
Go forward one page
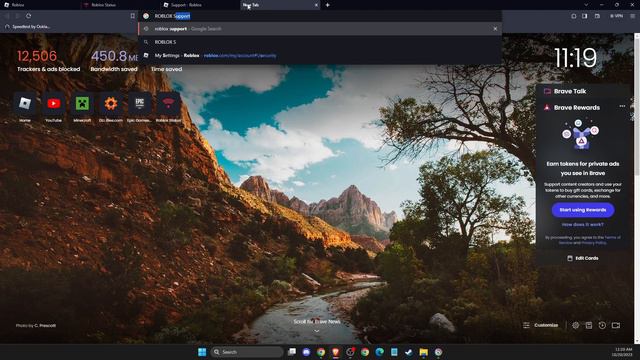pos(18,16)
